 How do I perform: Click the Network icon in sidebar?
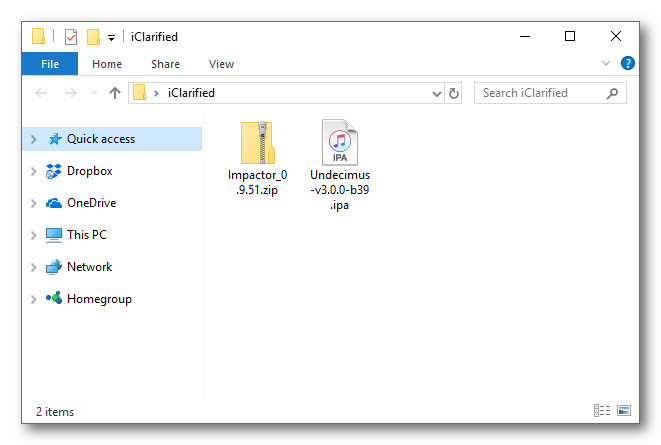click(54, 267)
